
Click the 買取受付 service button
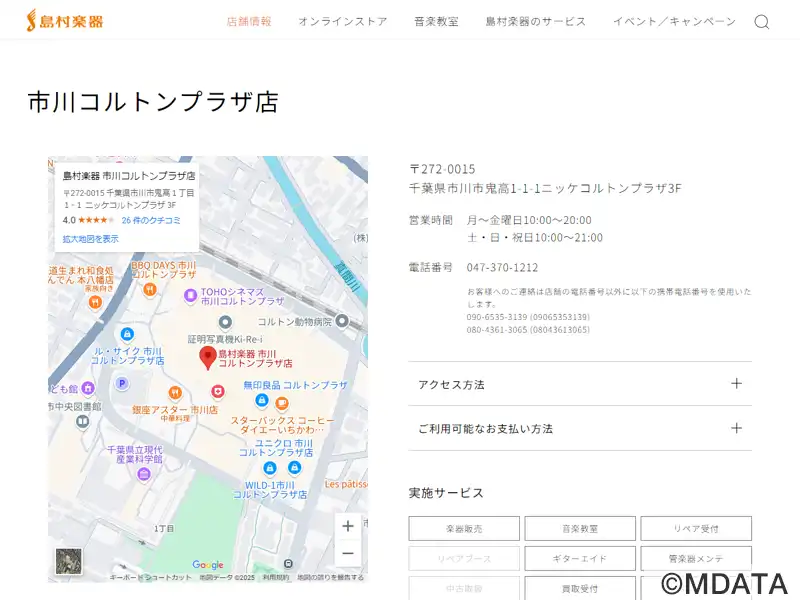click(580, 588)
